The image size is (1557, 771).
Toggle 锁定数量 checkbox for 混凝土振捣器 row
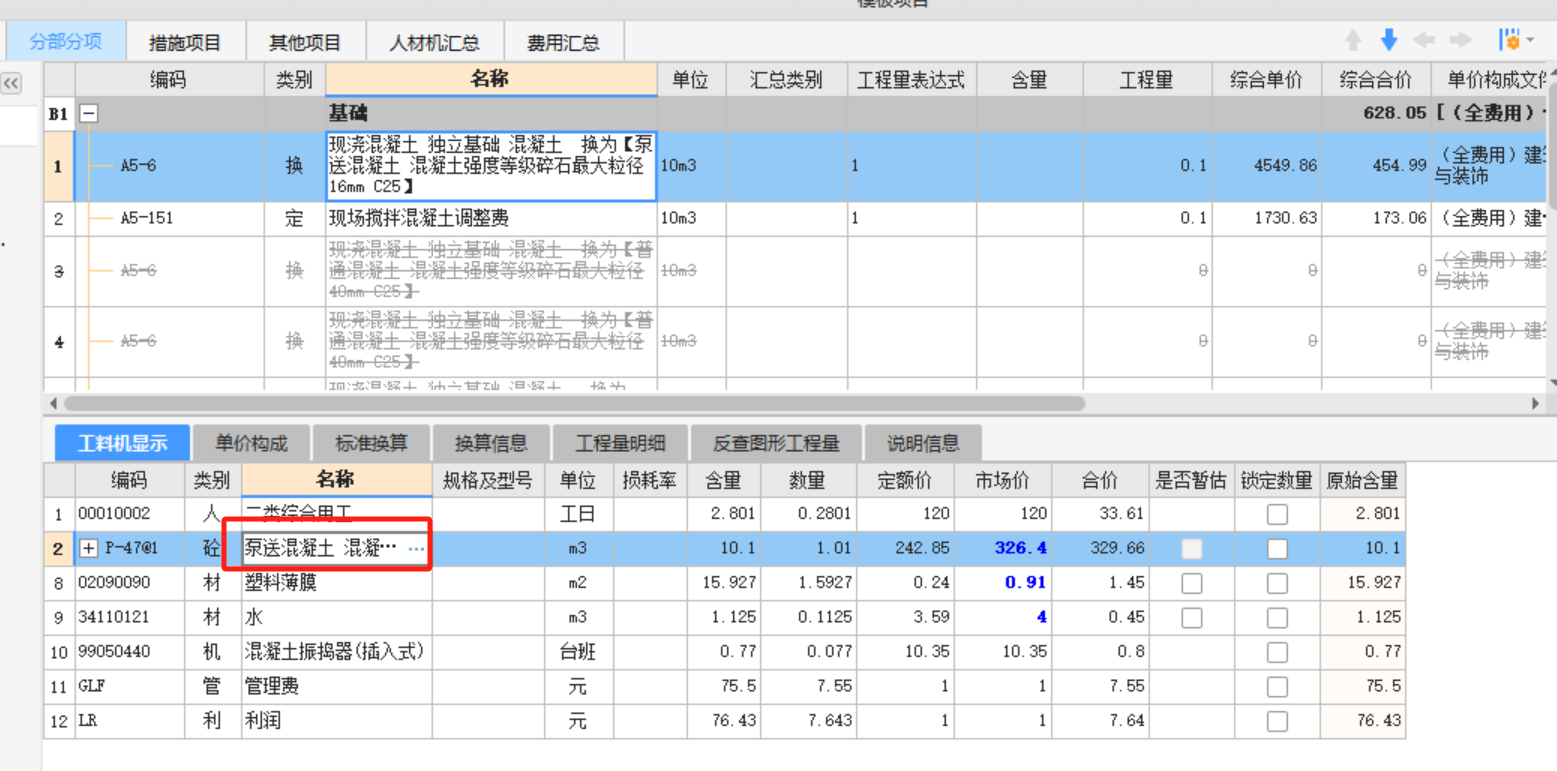point(1277,653)
